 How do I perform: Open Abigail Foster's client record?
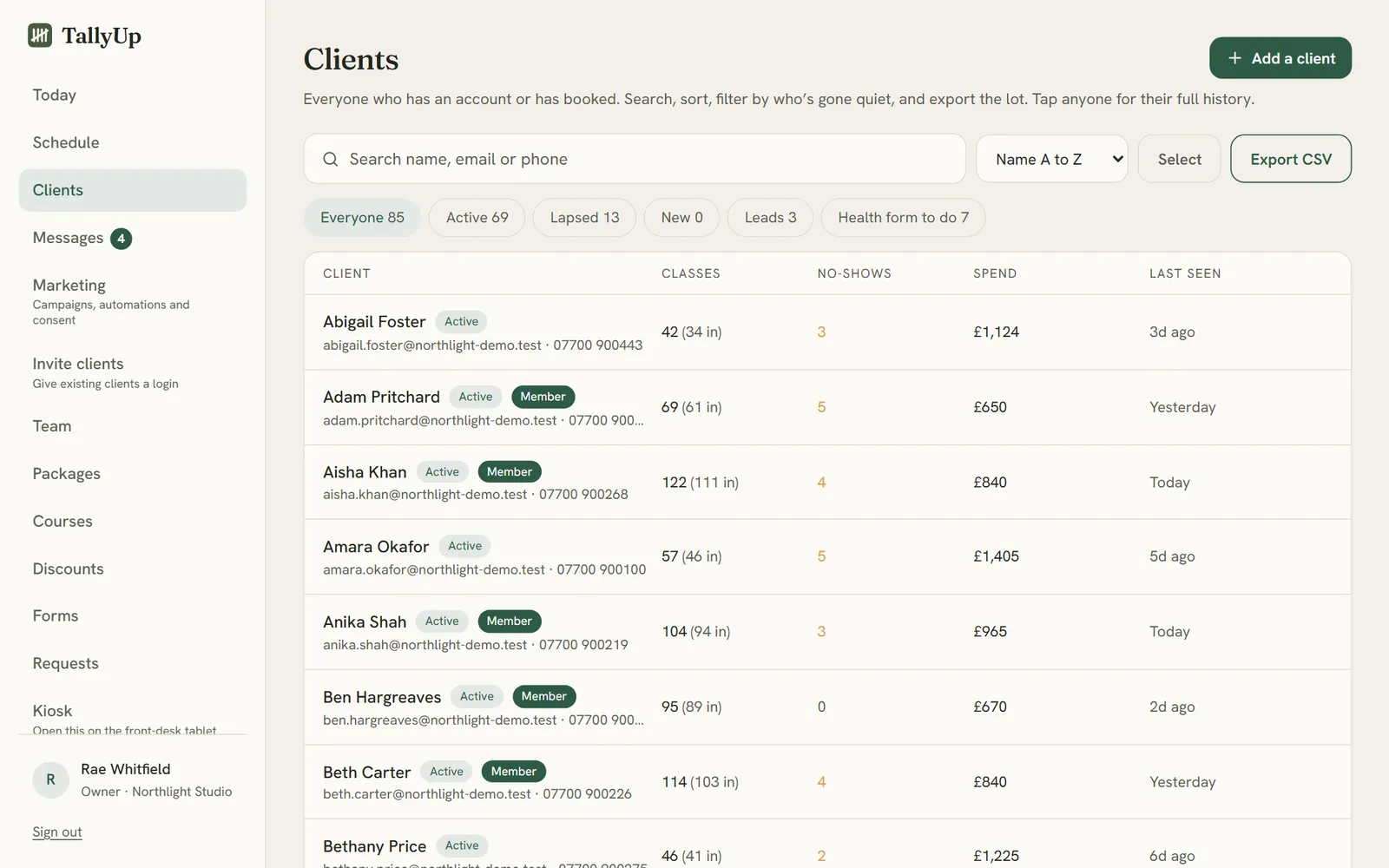pos(827,332)
